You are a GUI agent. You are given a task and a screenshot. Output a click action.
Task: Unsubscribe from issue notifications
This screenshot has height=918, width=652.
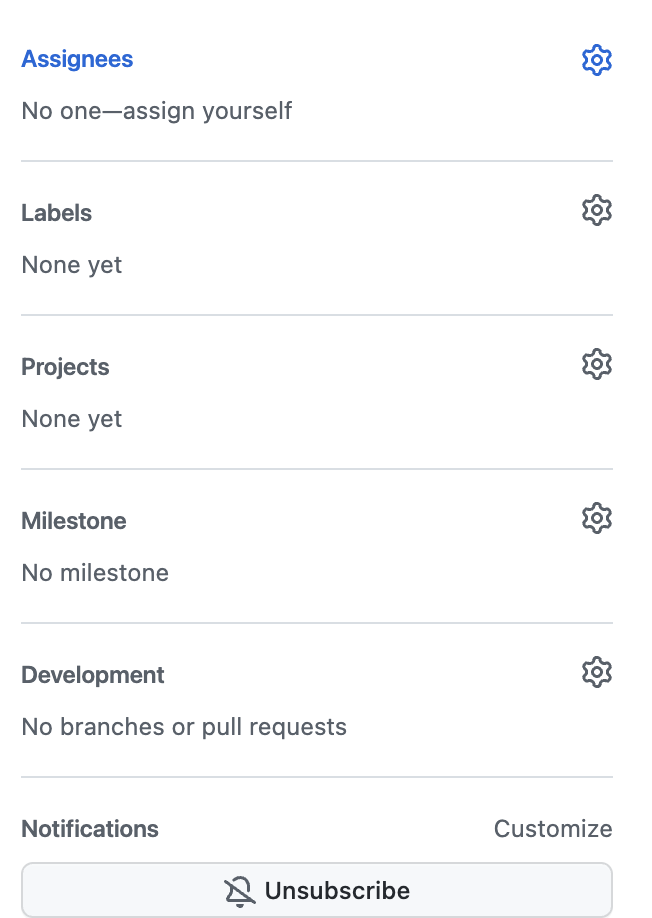coord(317,890)
